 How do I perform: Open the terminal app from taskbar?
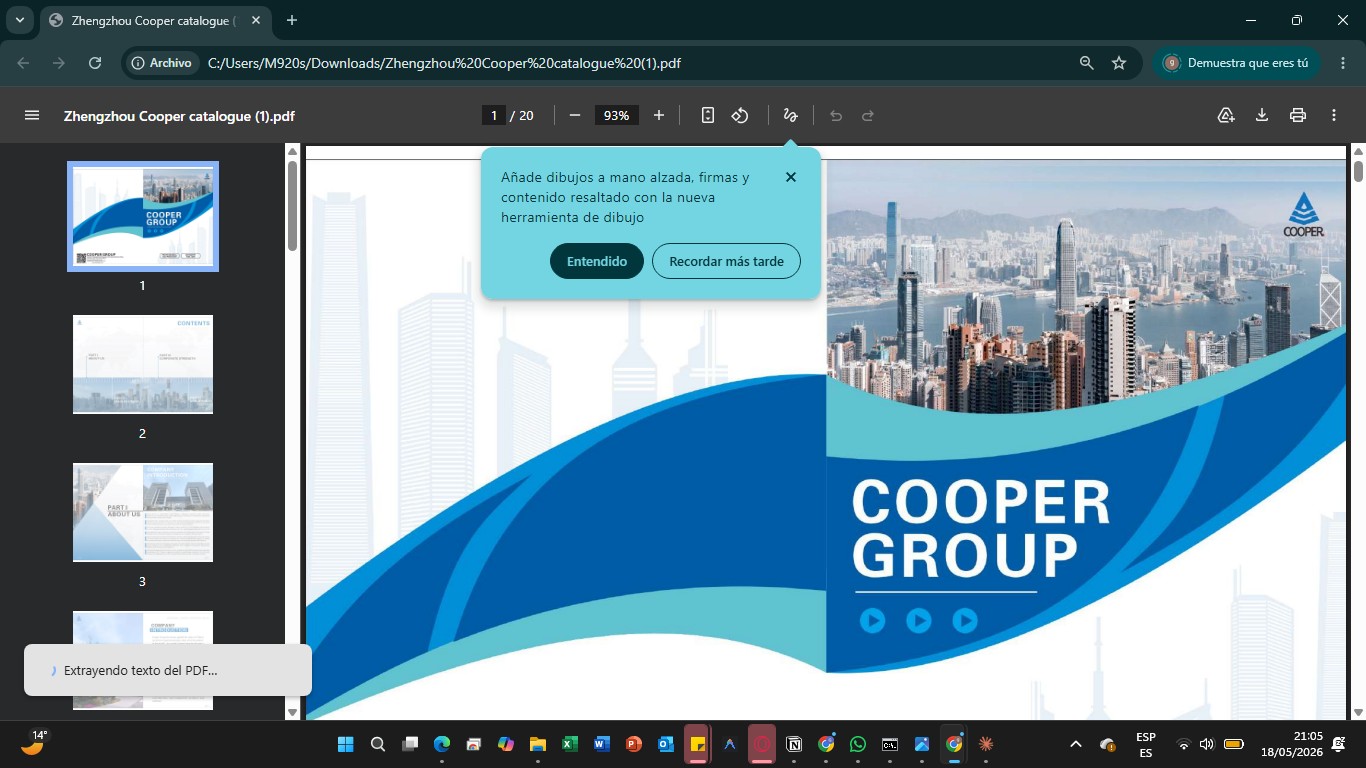pyautogui.click(x=890, y=744)
